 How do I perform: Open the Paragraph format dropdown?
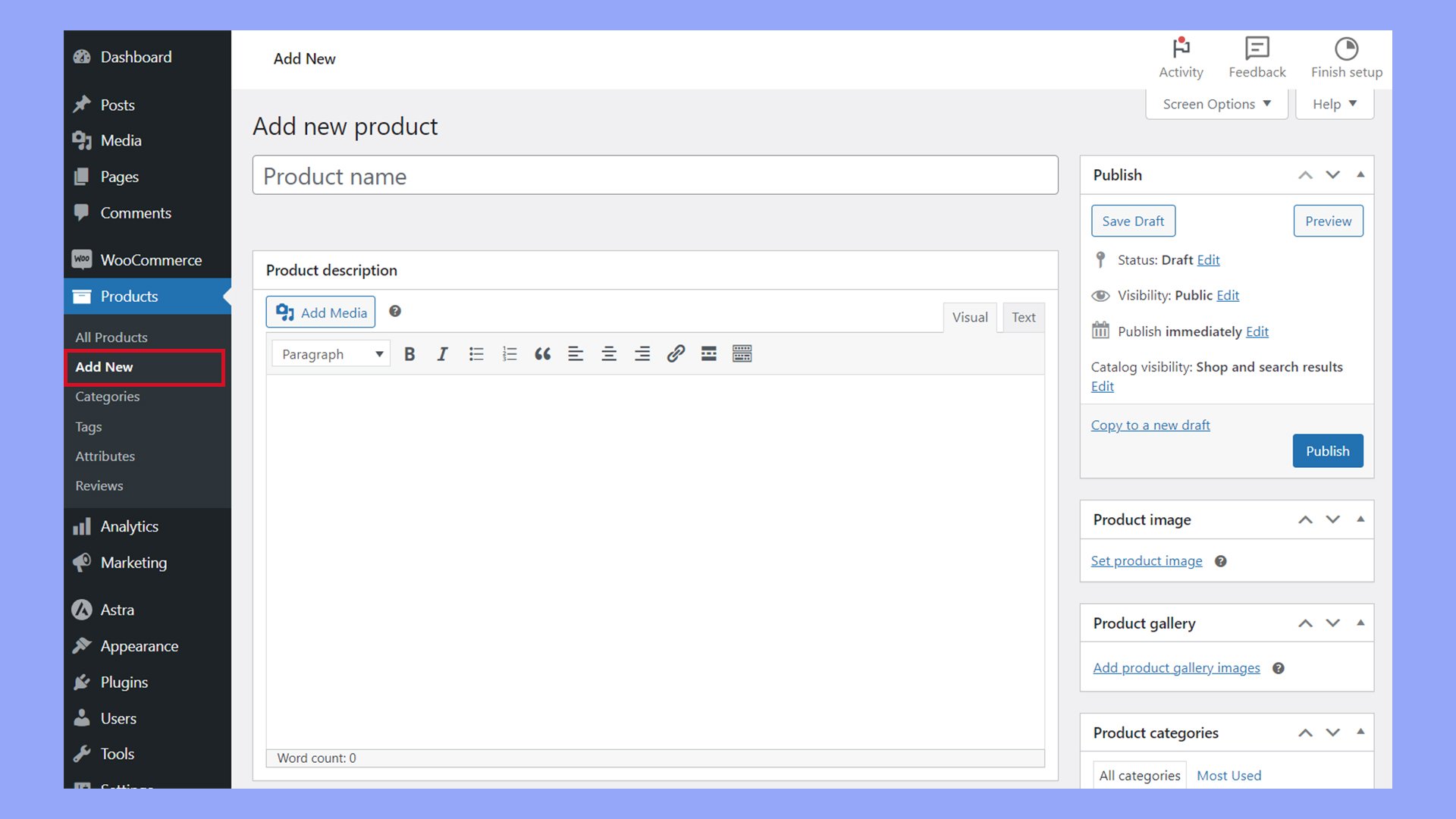[331, 354]
